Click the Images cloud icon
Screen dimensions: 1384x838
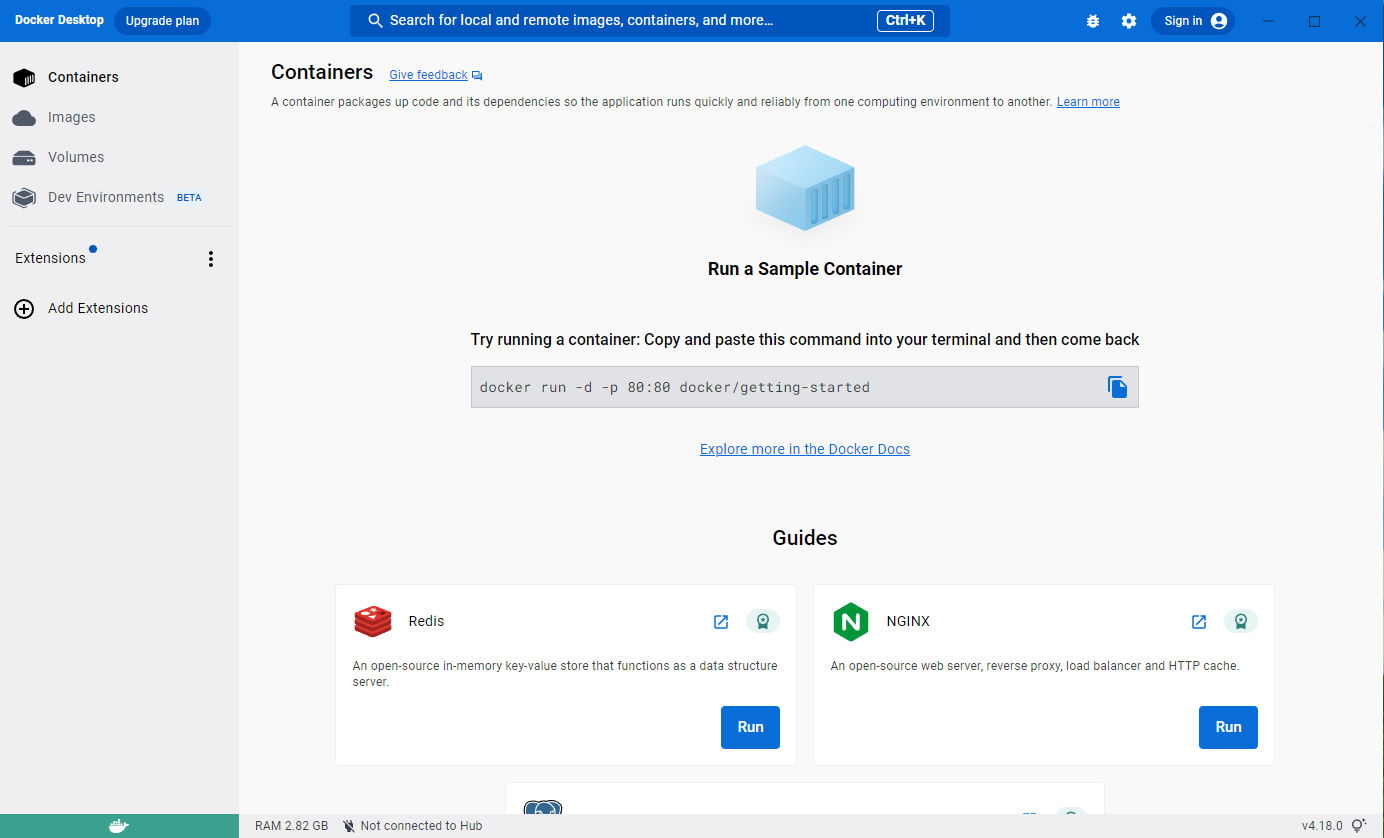click(x=24, y=118)
